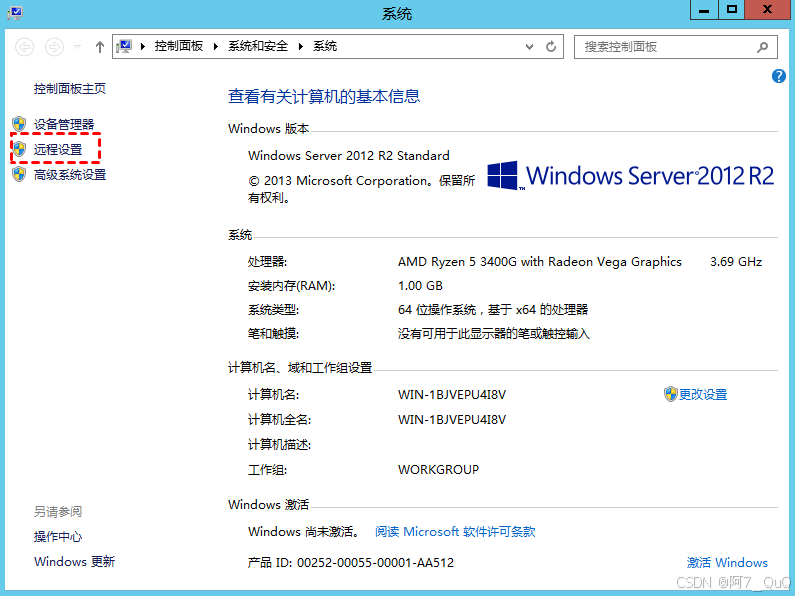Click the shield icon beside 更改设置

pyautogui.click(x=671, y=394)
